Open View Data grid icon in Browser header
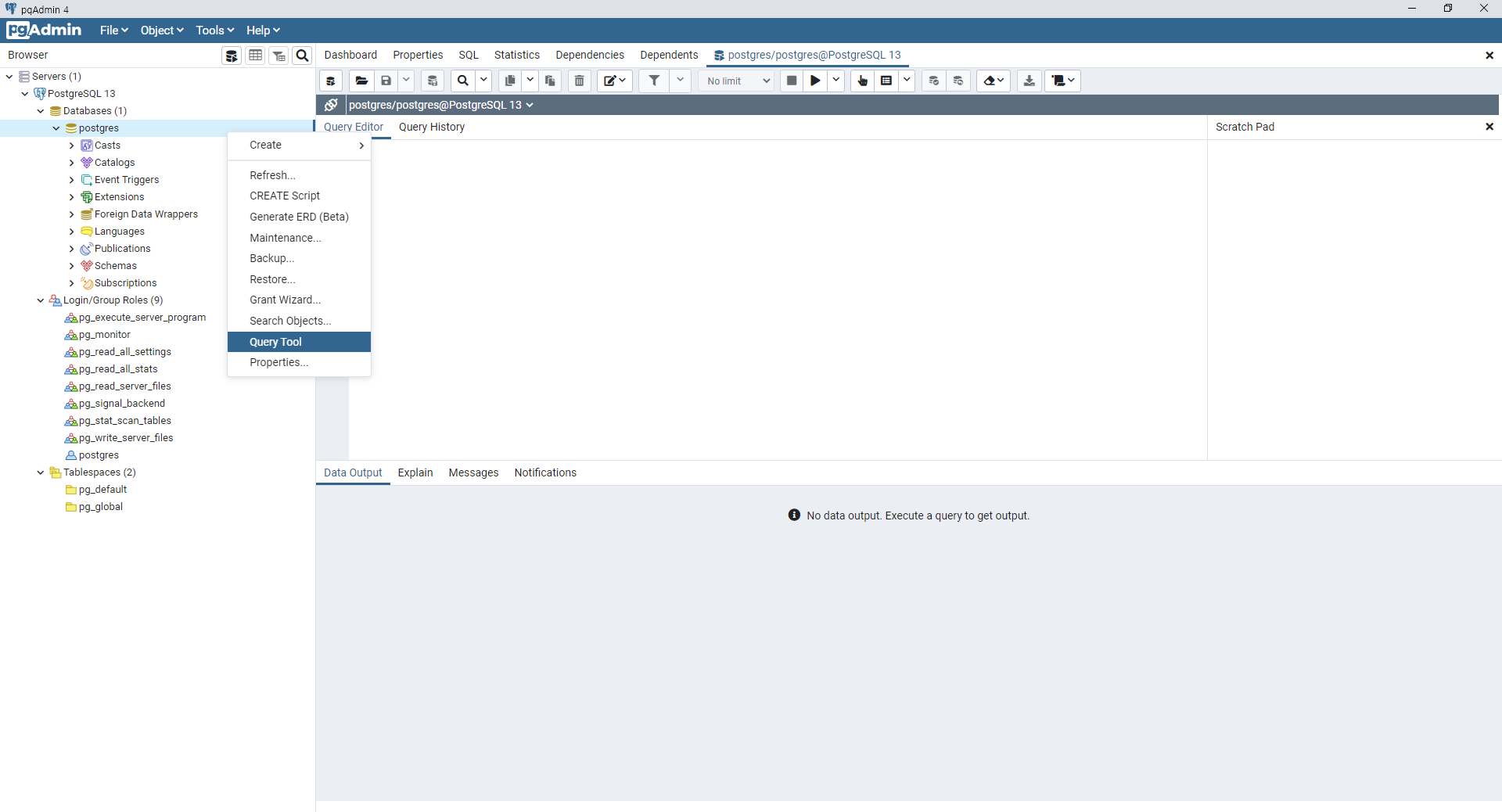This screenshot has width=1502, height=812. click(x=255, y=56)
